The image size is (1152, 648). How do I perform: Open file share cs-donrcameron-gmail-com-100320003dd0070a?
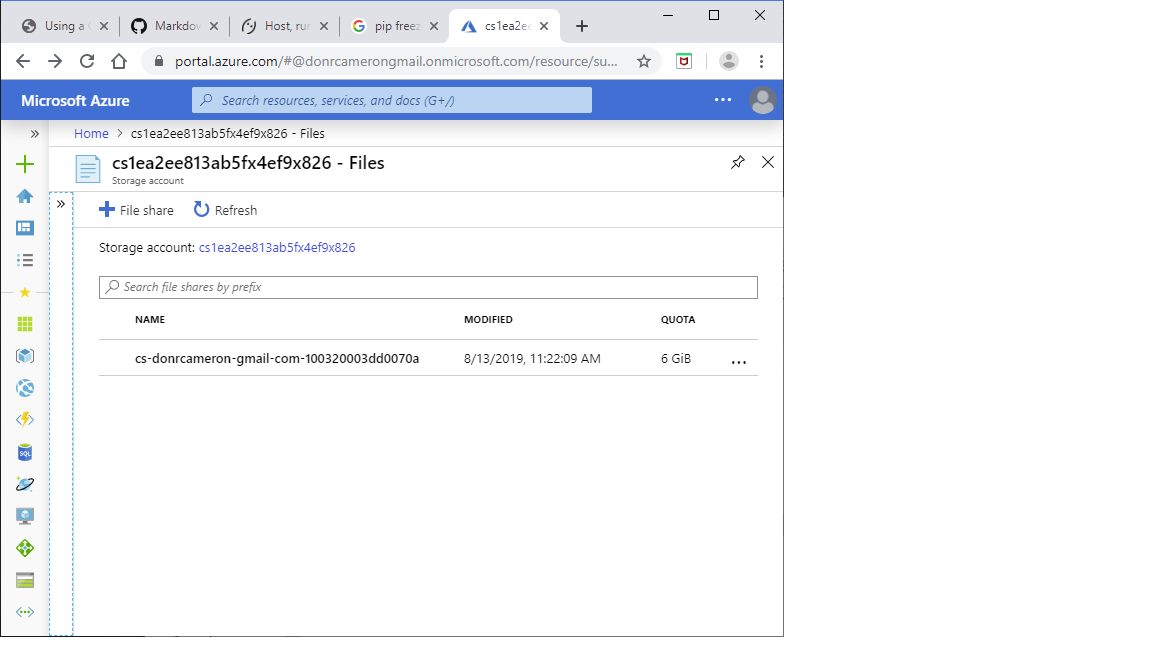point(277,359)
